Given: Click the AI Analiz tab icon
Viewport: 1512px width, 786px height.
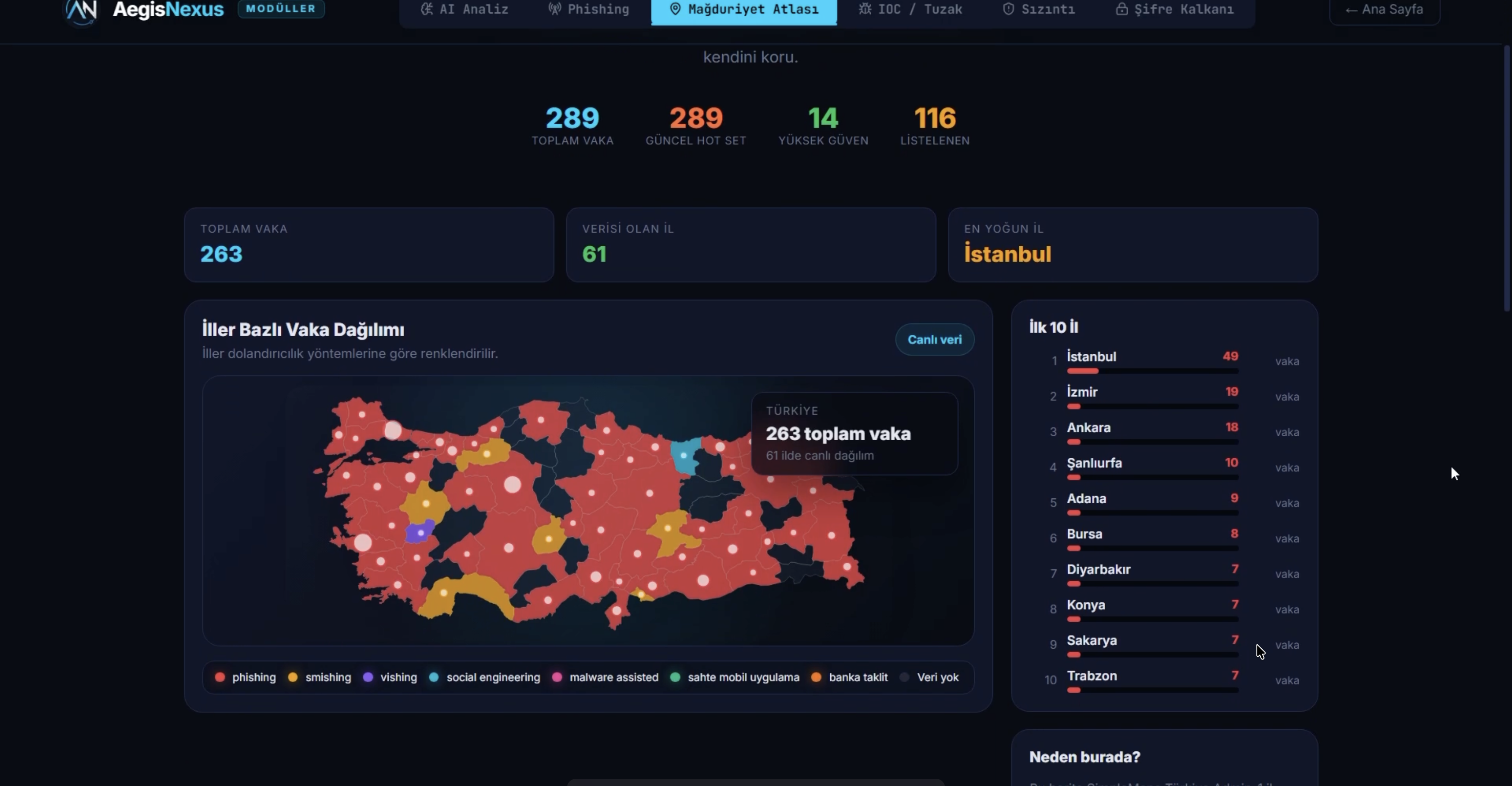Looking at the screenshot, I should (427, 9).
